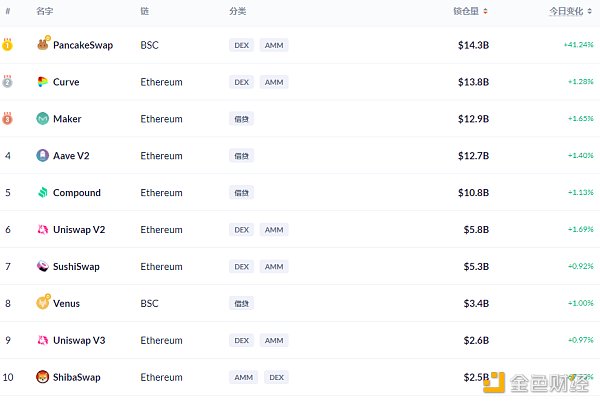Image resolution: width=600 pixels, height=404 pixels.
Task: Click the 分类 column header
Action: [237, 11]
